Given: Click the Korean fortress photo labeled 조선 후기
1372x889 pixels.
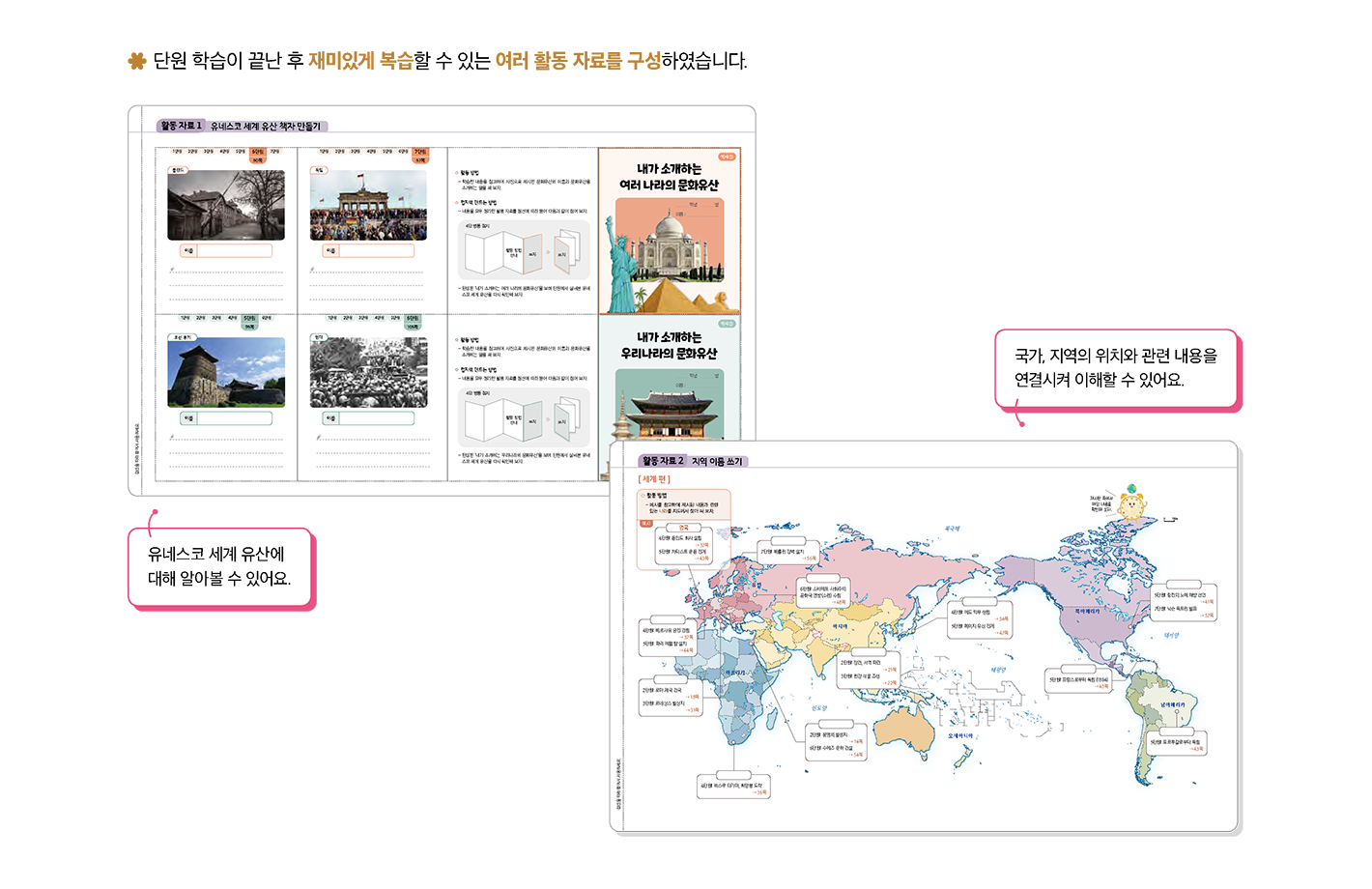Looking at the screenshot, I should tap(226, 372).
